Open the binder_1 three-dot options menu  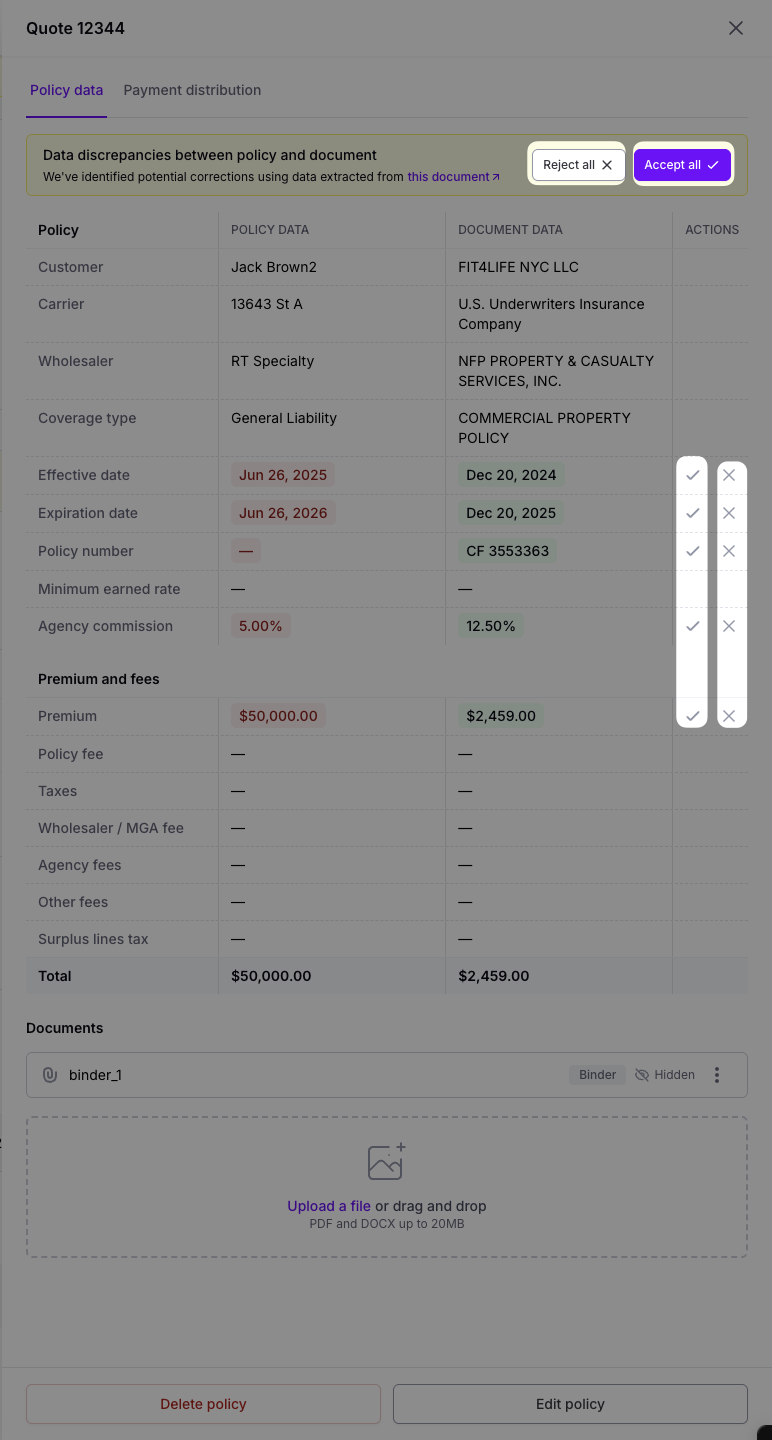pyautogui.click(x=717, y=1075)
